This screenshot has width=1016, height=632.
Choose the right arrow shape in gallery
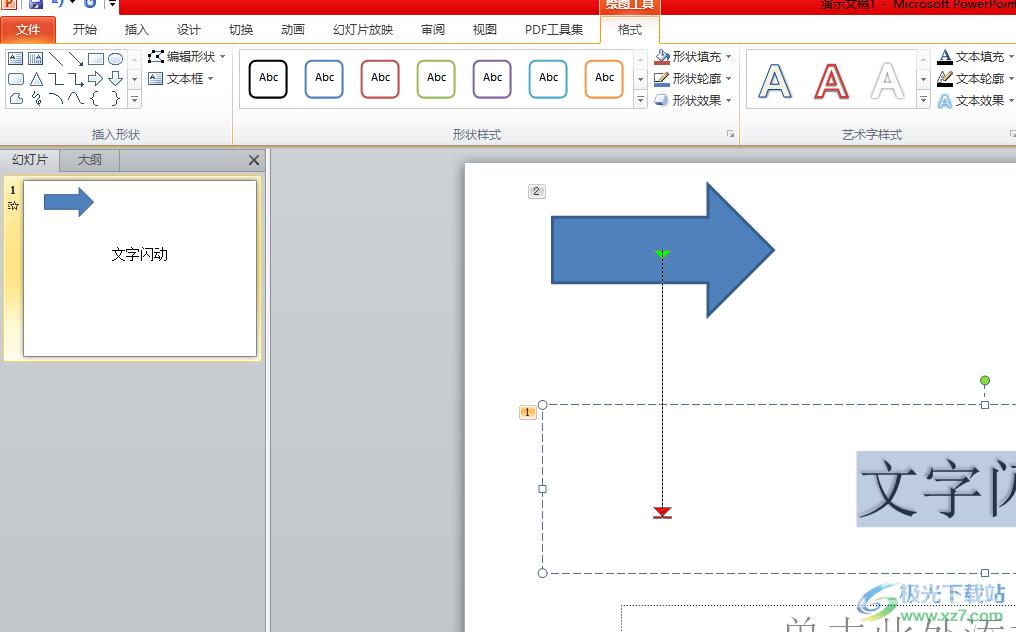[96, 79]
